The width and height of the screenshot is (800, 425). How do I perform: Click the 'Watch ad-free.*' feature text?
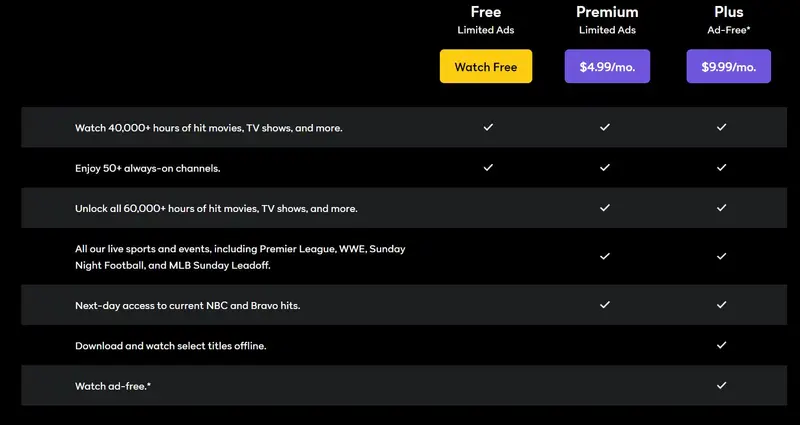point(113,386)
